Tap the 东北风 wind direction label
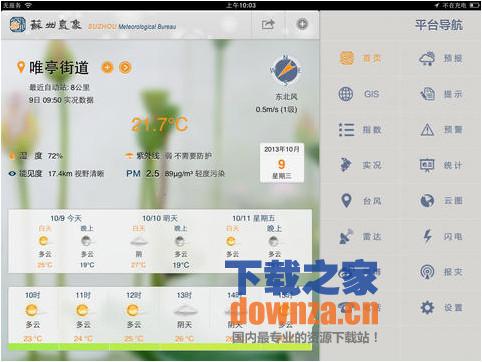This screenshot has height=362, width=482. (x=286, y=97)
